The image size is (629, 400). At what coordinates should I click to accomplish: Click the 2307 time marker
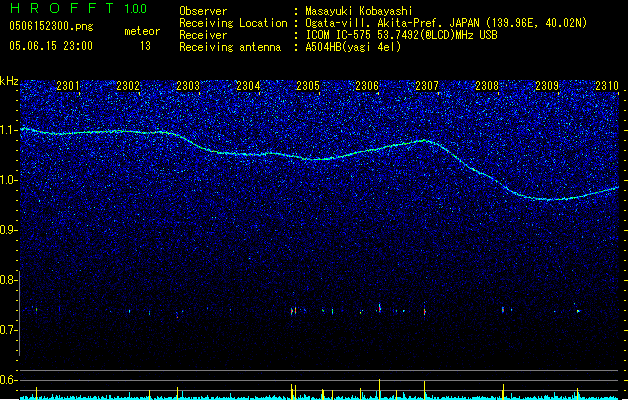click(x=427, y=86)
